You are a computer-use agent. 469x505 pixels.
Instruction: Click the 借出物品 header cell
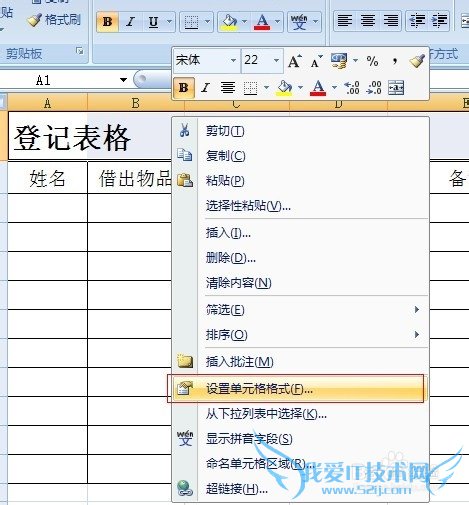pyautogui.click(x=130, y=178)
